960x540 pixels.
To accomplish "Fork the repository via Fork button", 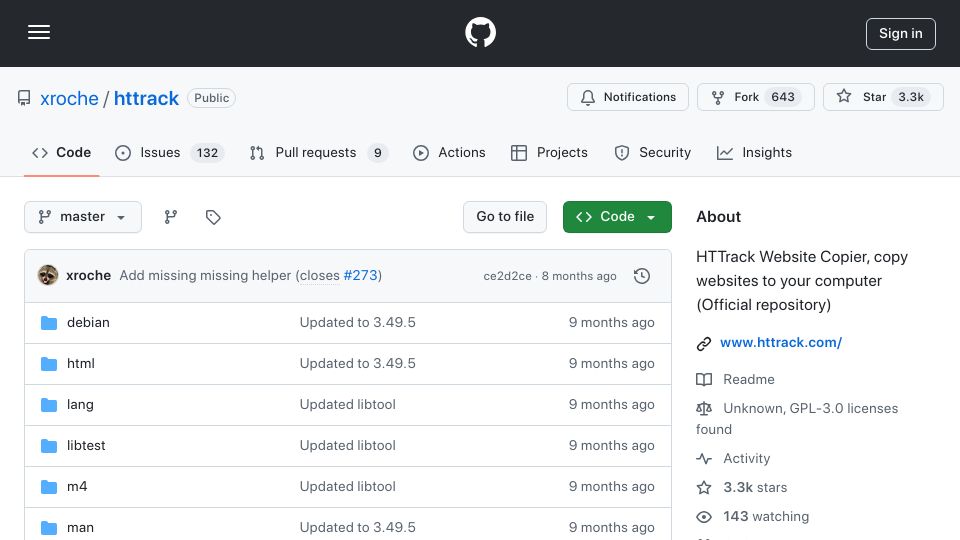I will (x=756, y=97).
